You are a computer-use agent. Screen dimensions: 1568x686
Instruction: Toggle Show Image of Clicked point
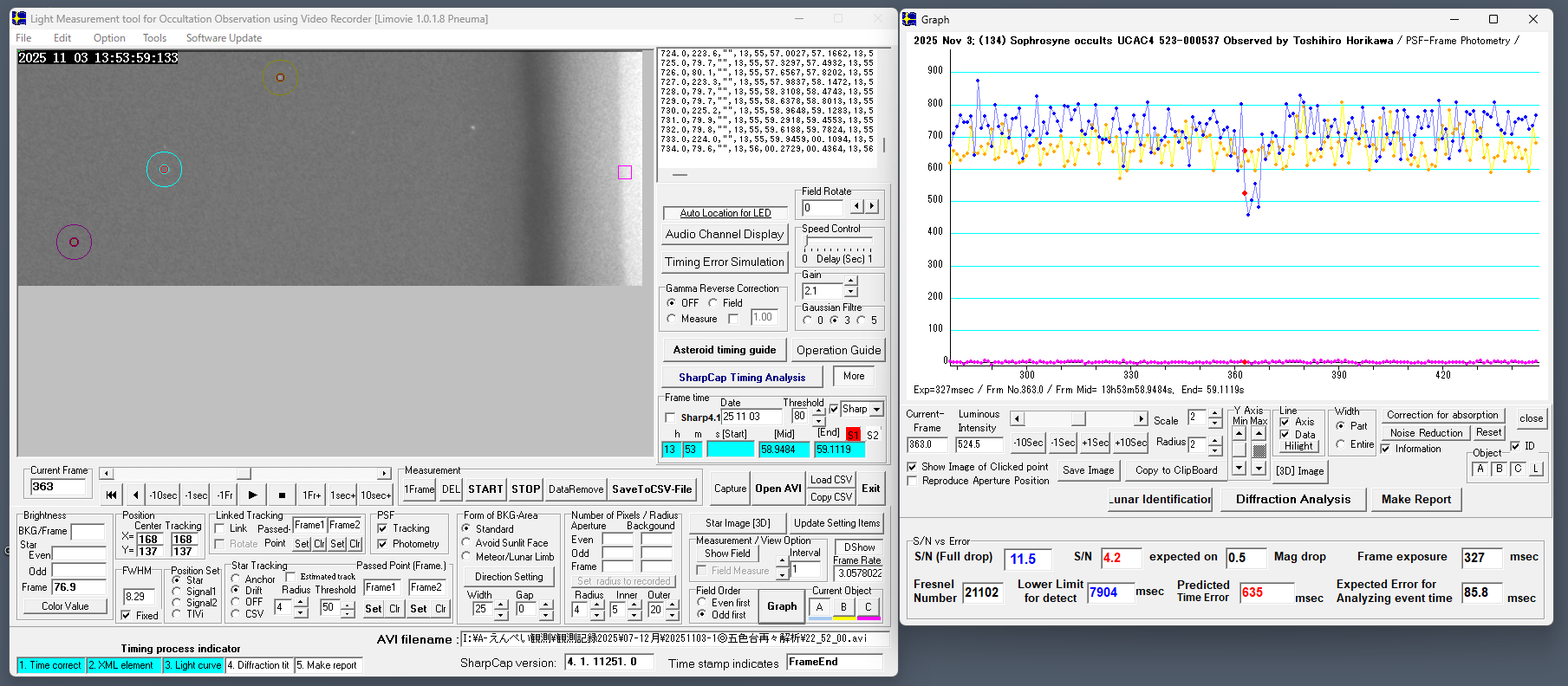coord(912,467)
